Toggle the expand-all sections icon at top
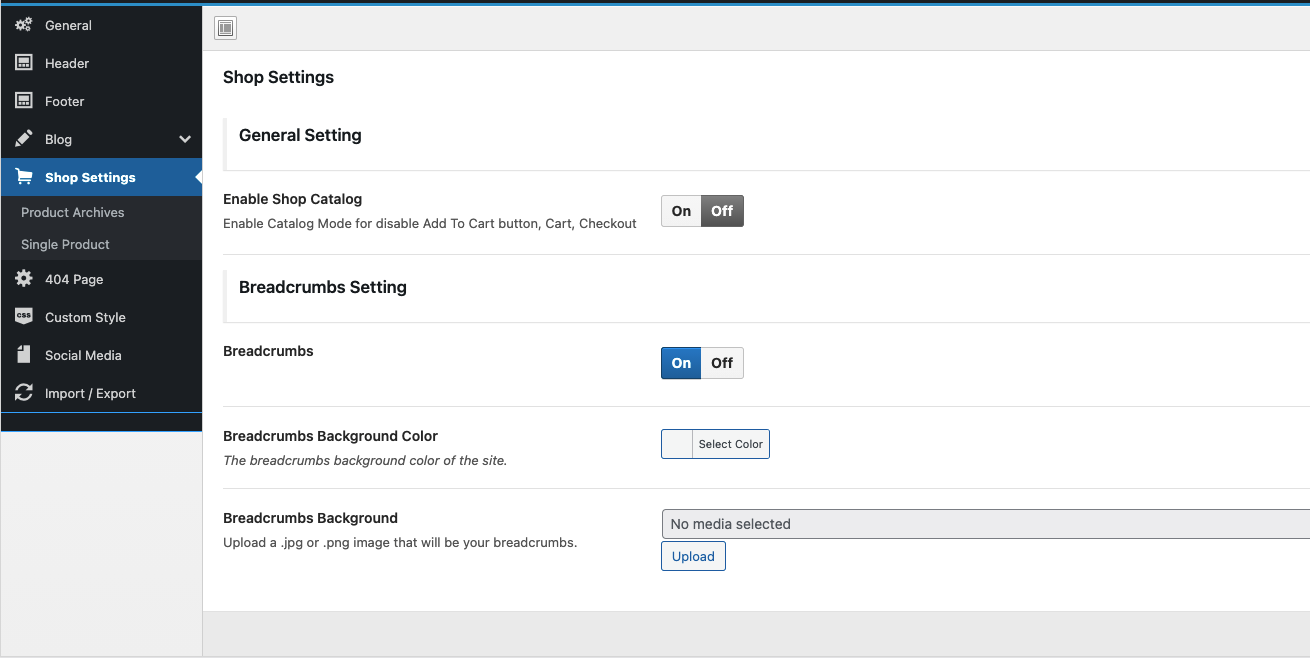 point(226,29)
